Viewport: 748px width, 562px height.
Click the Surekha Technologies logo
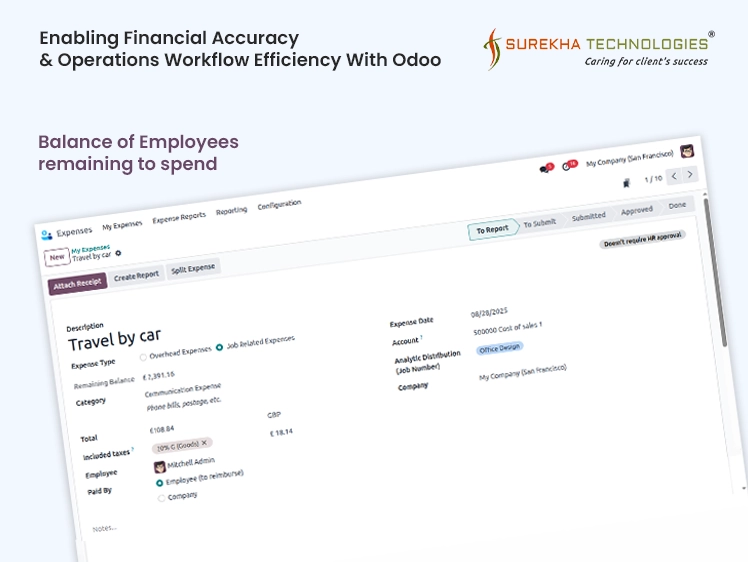tap(598, 49)
